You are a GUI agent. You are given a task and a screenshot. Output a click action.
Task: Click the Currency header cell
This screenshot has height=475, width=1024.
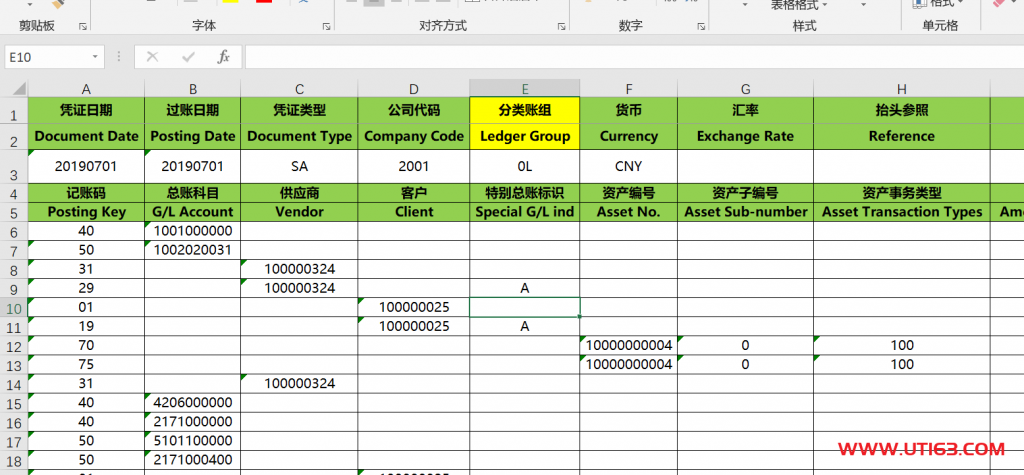click(629, 137)
